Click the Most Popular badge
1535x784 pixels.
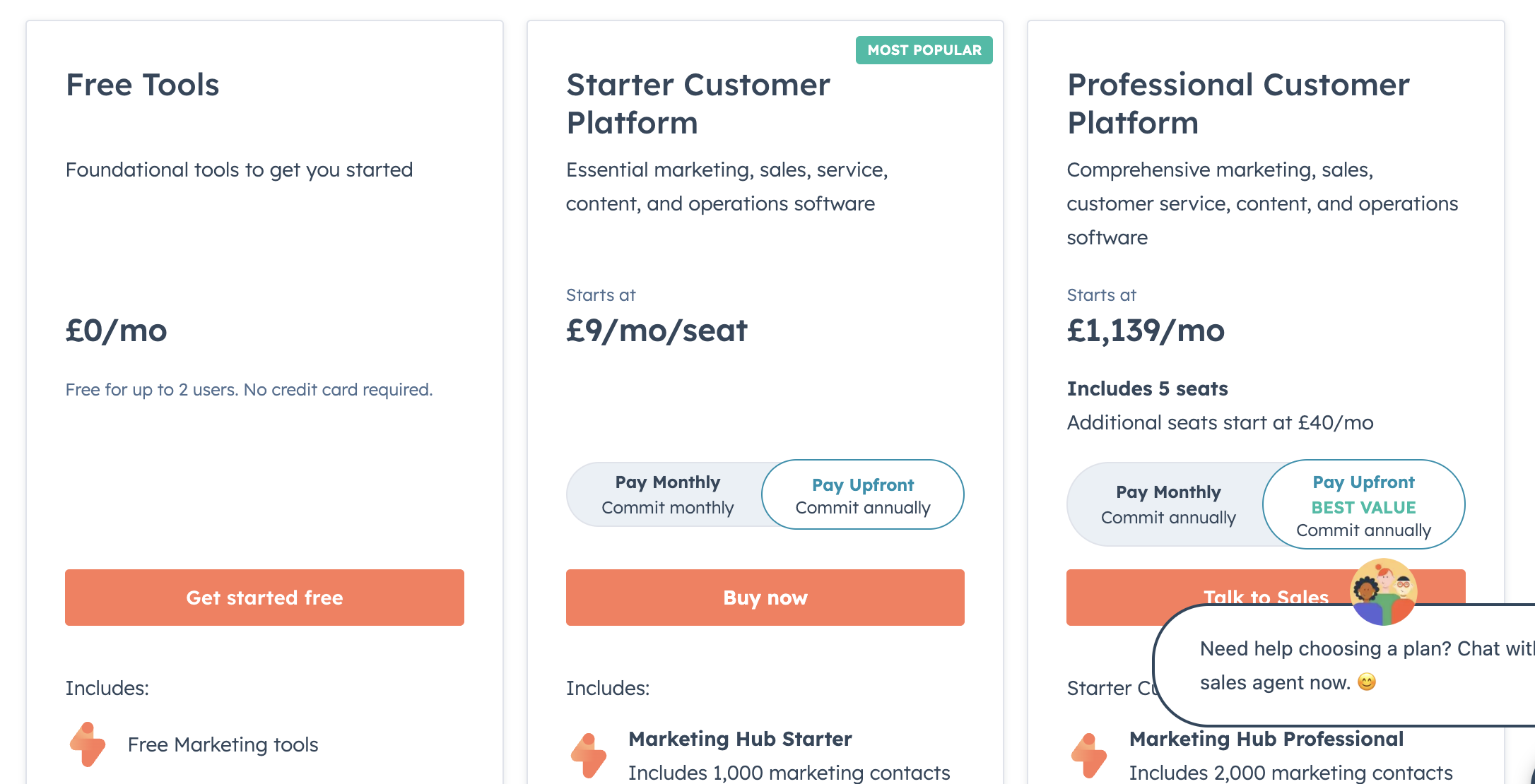(x=924, y=50)
